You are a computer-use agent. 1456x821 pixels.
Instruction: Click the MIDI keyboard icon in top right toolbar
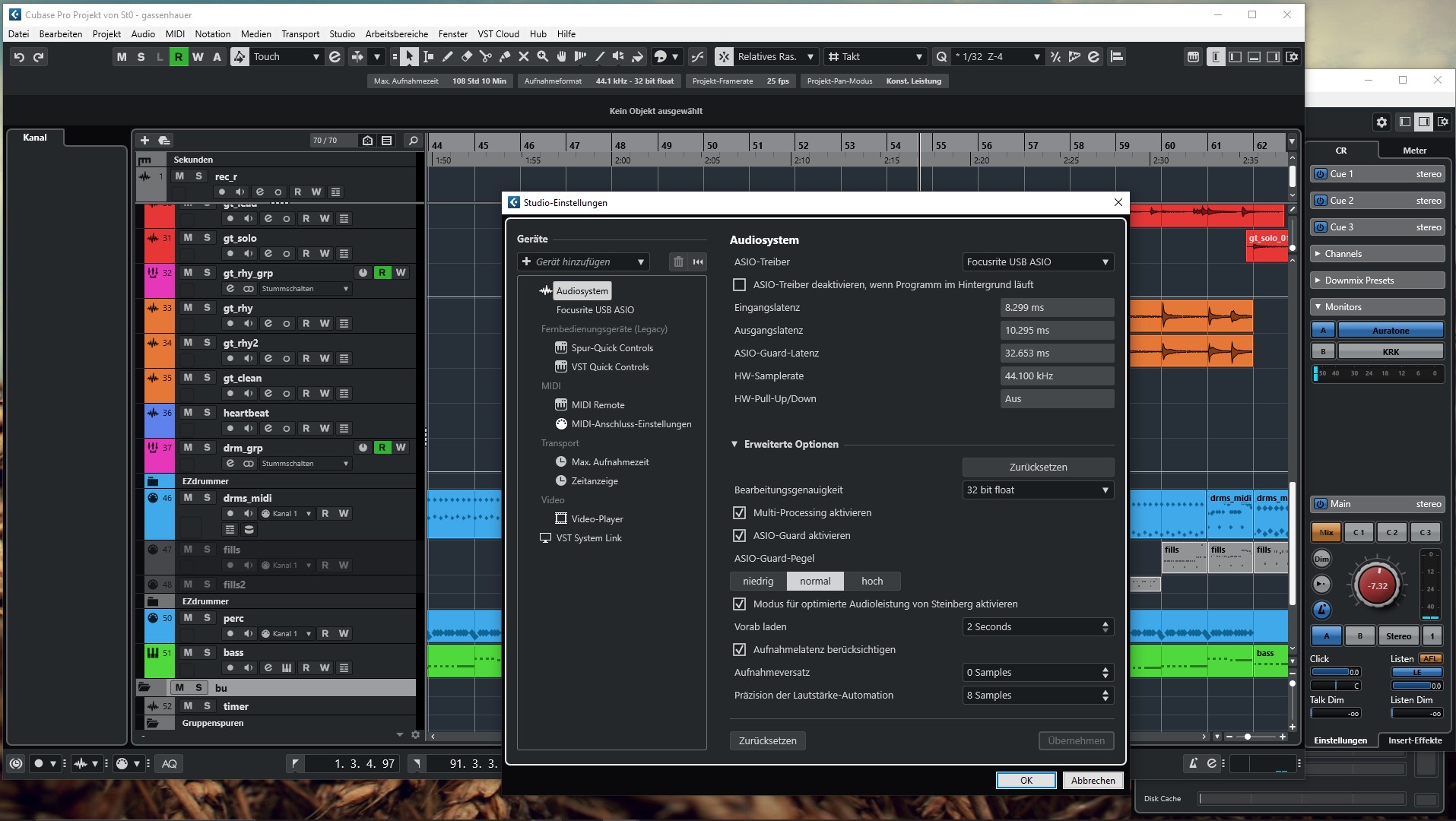[1193, 57]
